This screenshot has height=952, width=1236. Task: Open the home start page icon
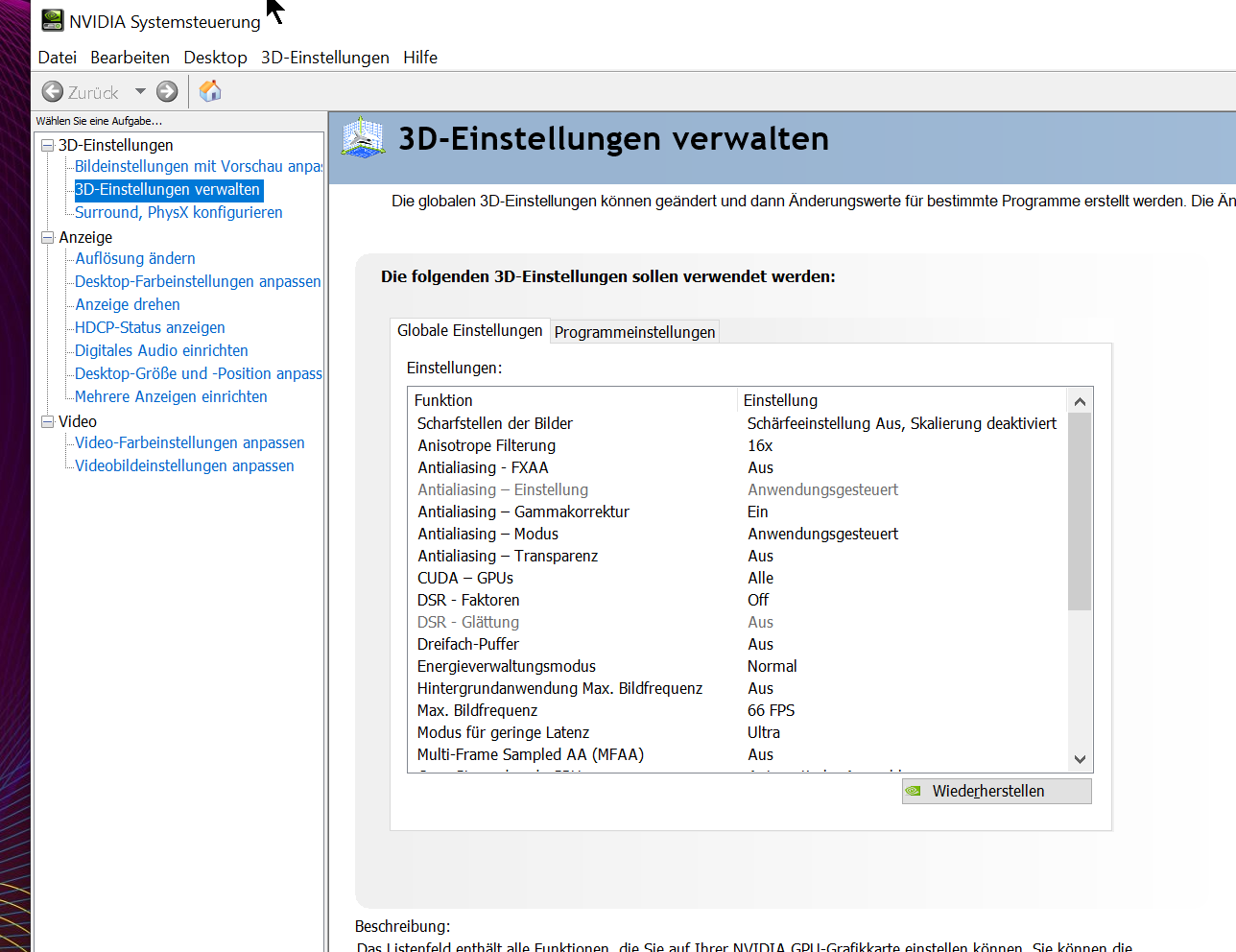click(x=210, y=91)
